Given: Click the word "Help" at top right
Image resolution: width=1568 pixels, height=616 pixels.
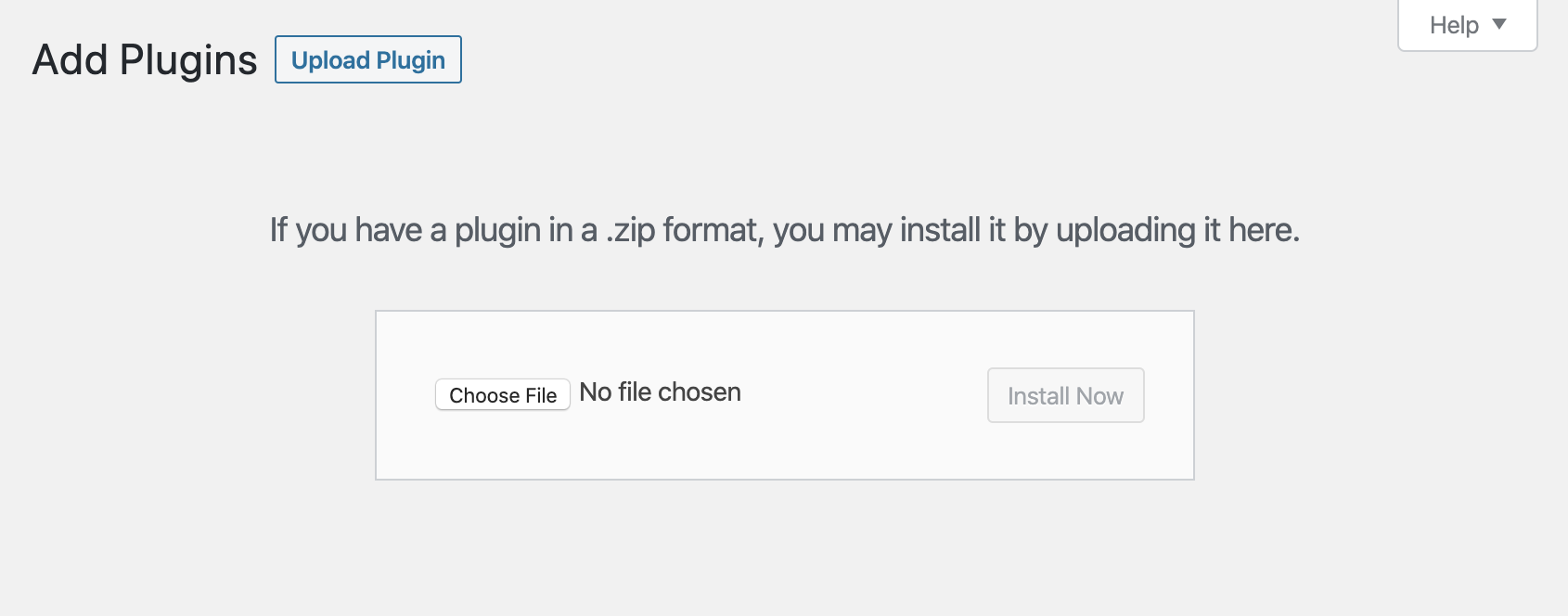Looking at the screenshot, I should (x=1454, y=25).
